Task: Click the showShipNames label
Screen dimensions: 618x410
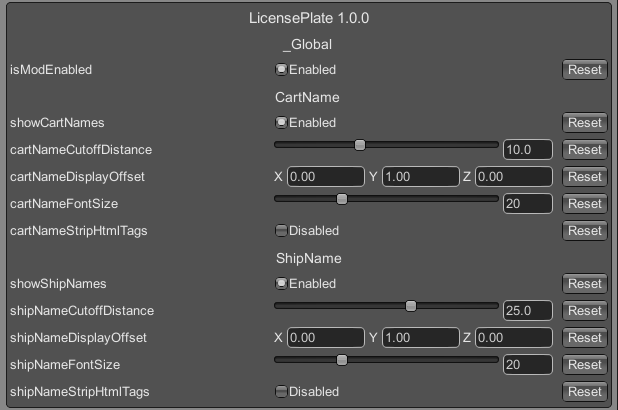Action: tap(58, 284)
